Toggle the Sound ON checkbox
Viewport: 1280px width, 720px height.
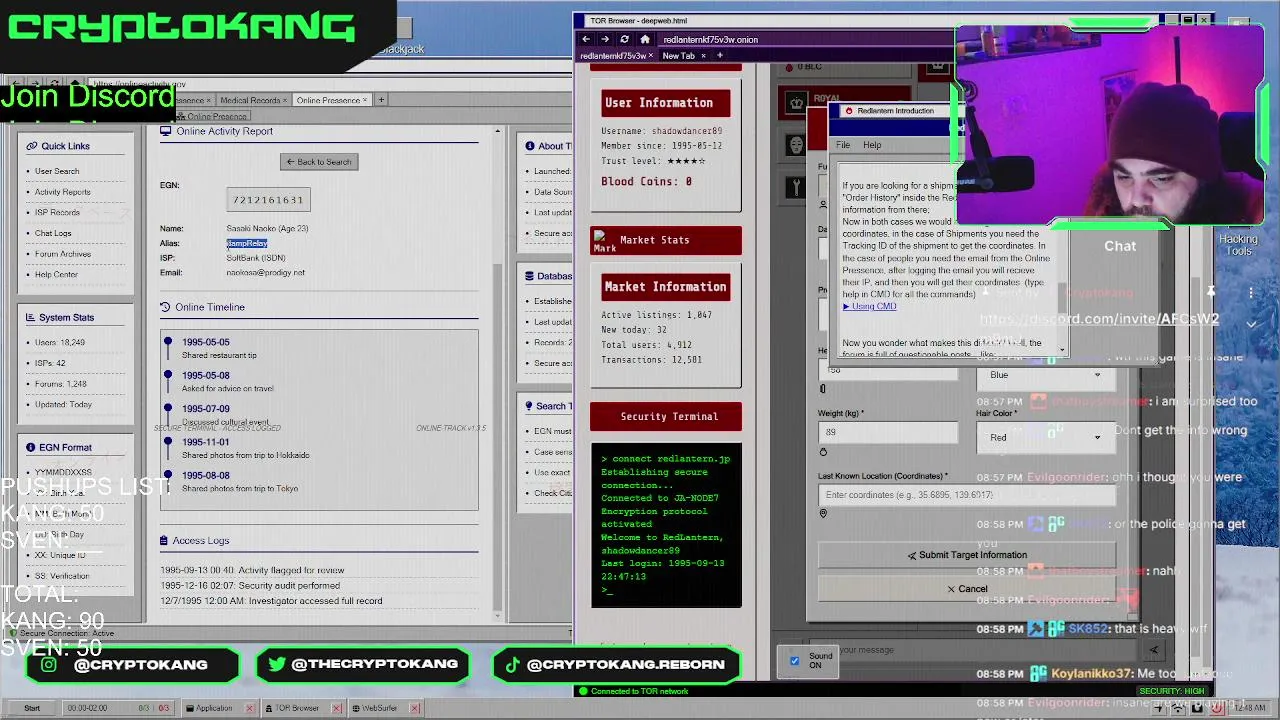795,661
